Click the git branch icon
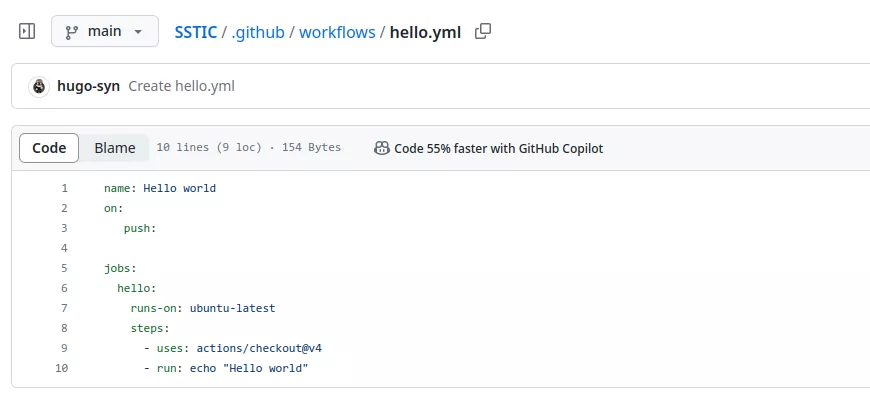The width and height of the screenshot is (870, 401). [72, 31]
